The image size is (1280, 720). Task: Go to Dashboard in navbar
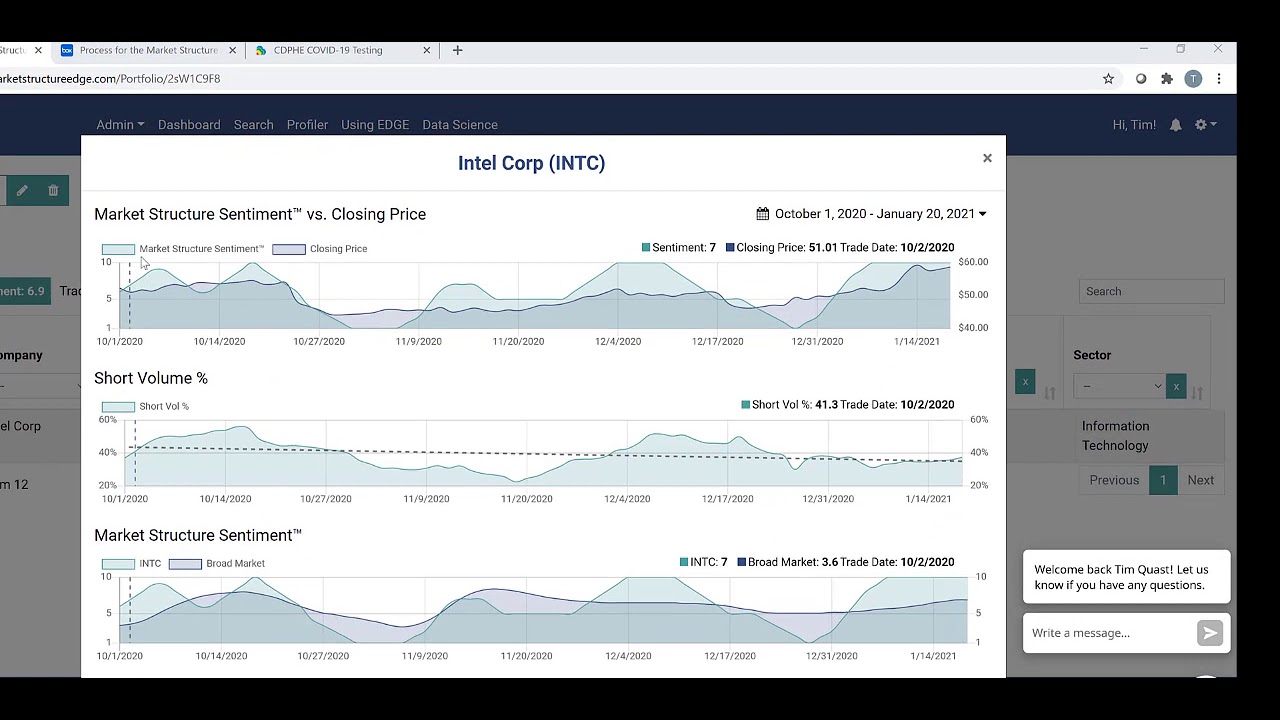189,125
